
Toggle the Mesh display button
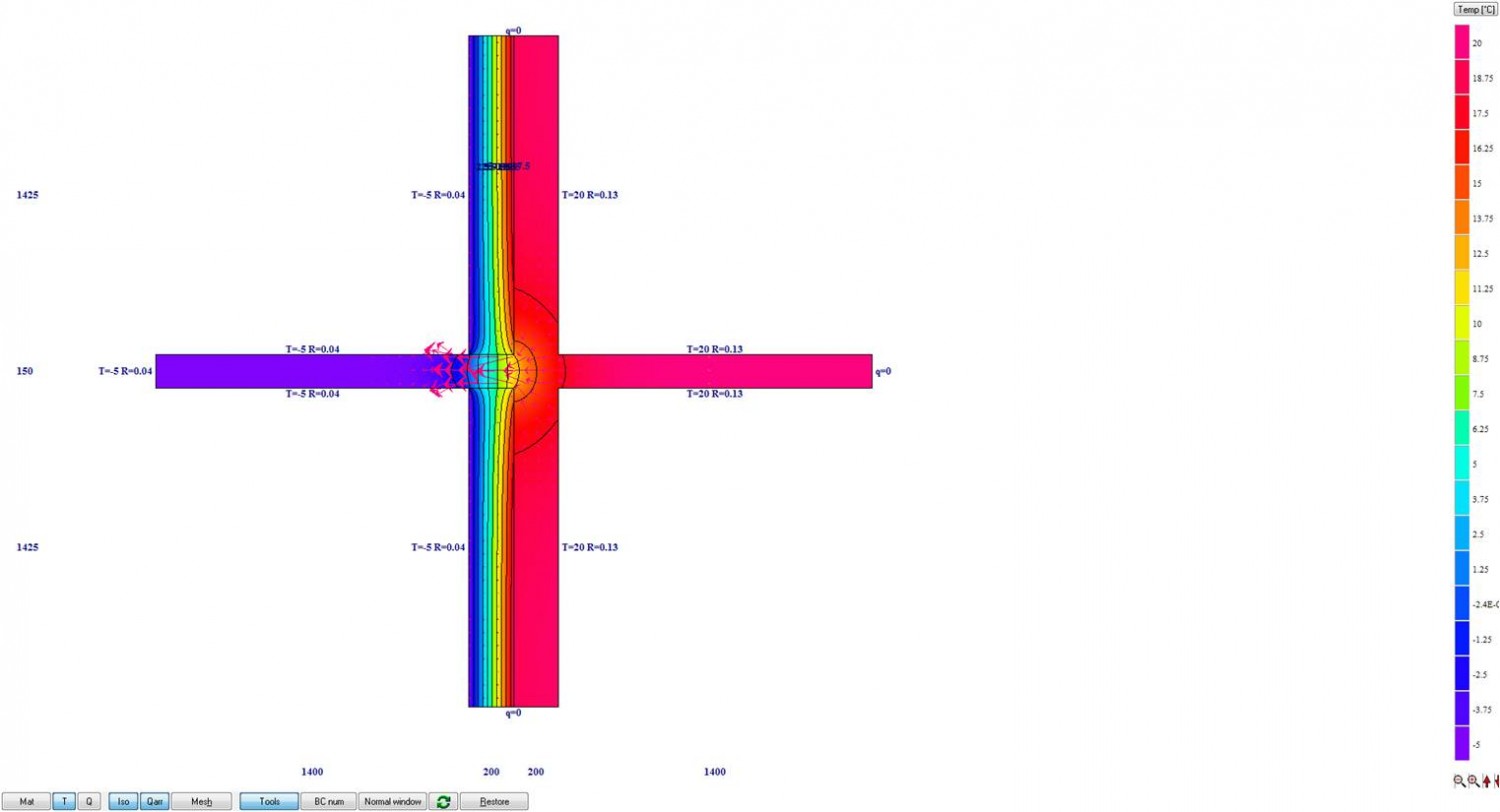[x=201, y=801]
